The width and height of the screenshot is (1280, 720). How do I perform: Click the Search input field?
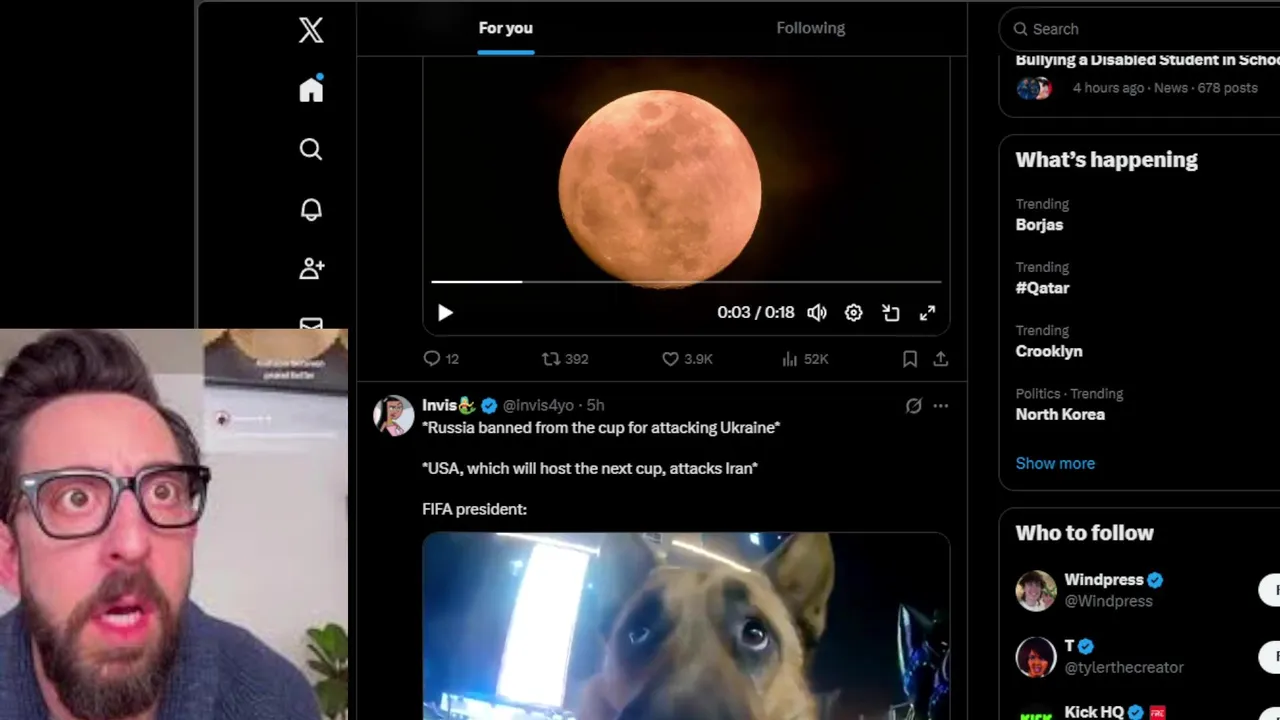[x=1140, y=29]
